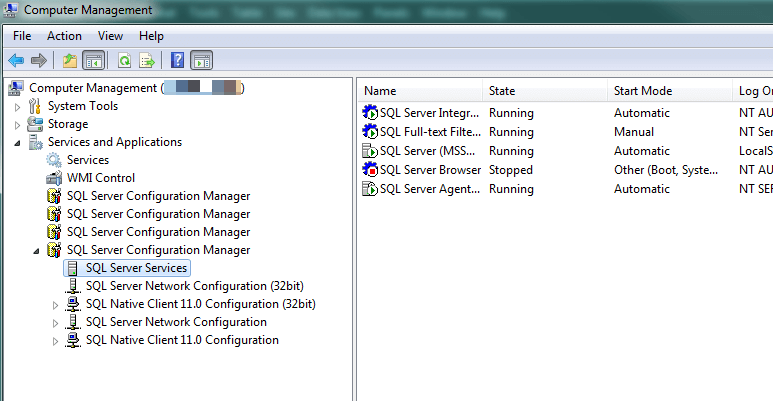This screenshot has height=401, width=773.
Task: Click the Manual start mode cell
Action: [x=634, y=132]
